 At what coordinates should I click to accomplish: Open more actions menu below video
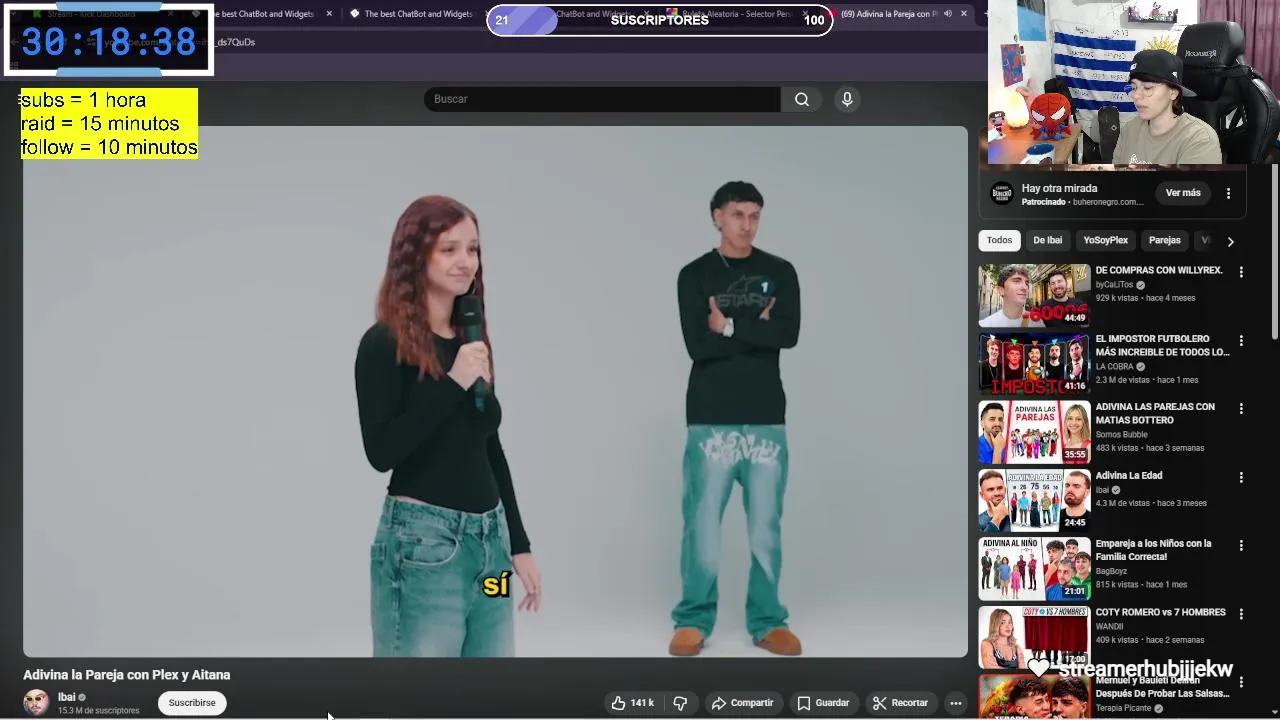point(956,703)
